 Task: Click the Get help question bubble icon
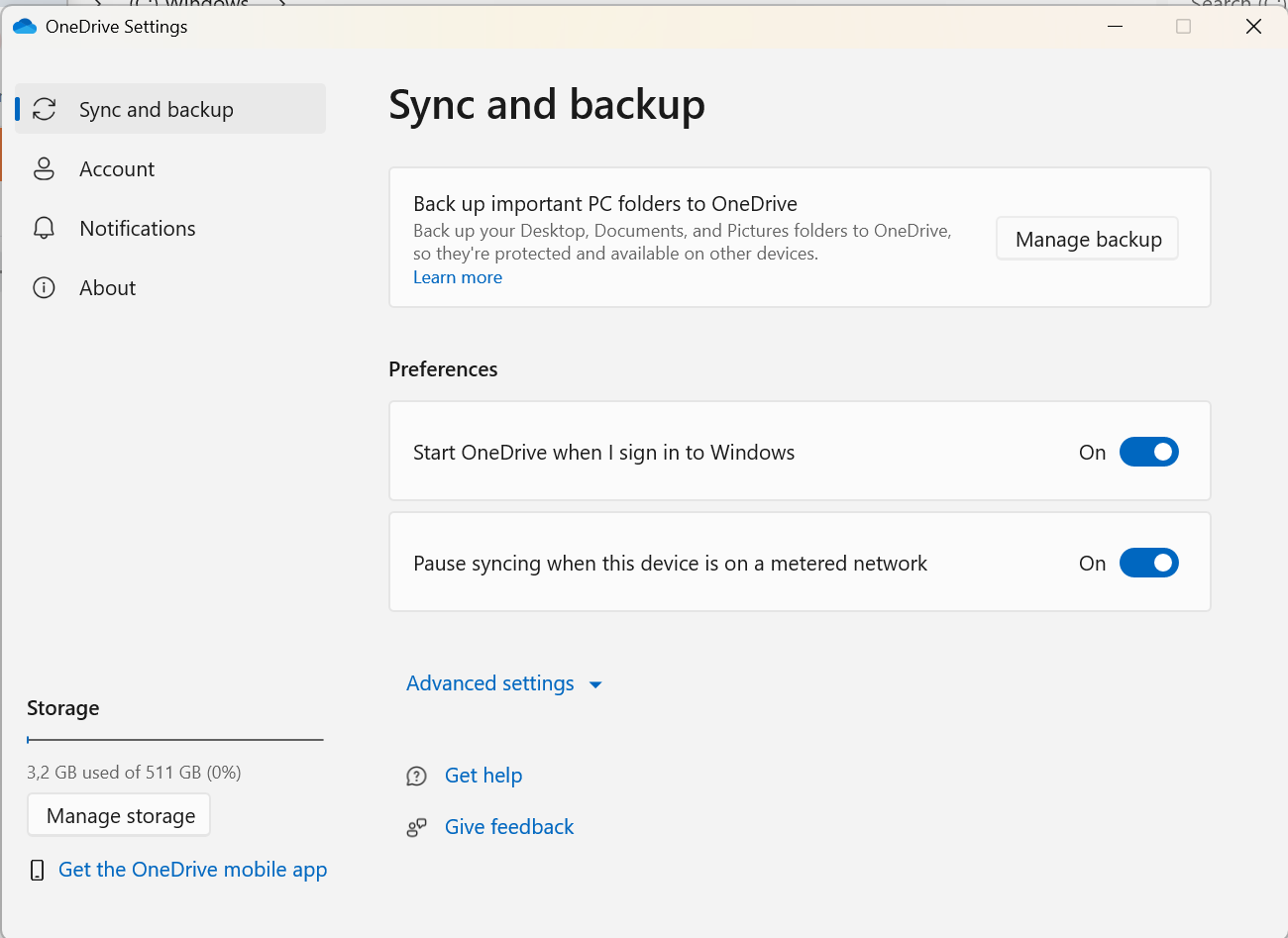[x=417, y=776]
